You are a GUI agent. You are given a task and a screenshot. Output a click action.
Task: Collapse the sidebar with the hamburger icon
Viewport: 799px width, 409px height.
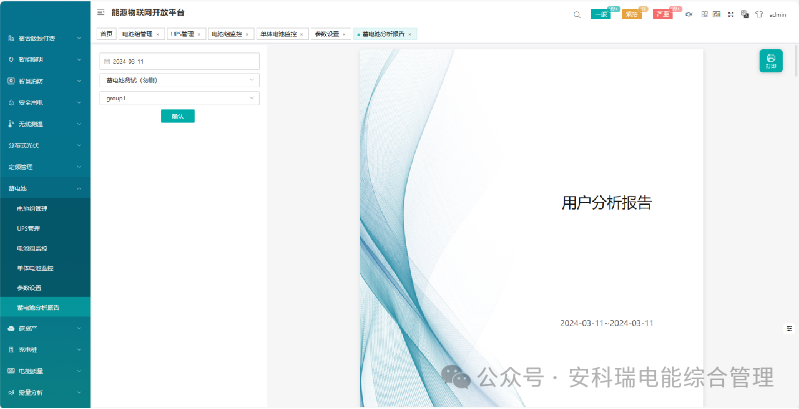point(100,13)
